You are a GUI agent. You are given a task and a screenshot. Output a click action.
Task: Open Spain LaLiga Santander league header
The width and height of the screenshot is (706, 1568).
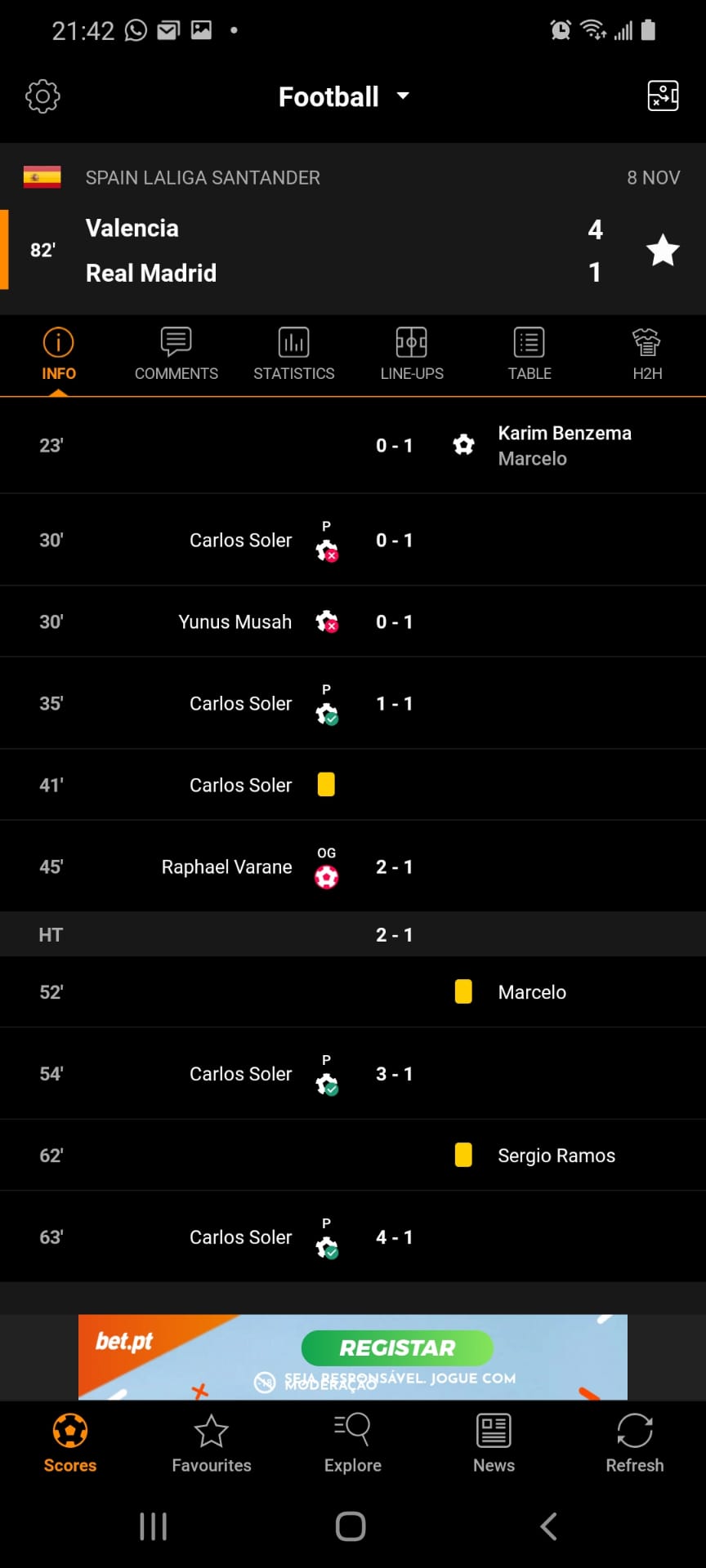tap(203, 177)
